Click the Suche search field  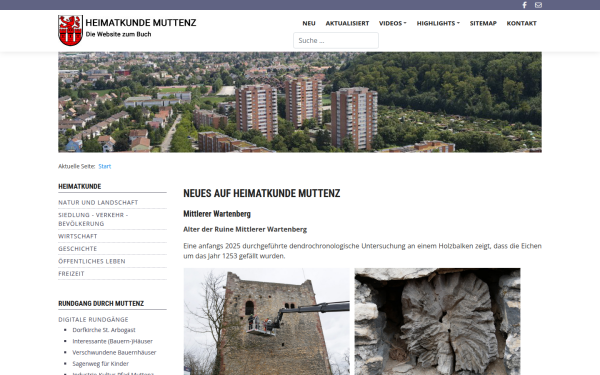click(x=336, y=41)
